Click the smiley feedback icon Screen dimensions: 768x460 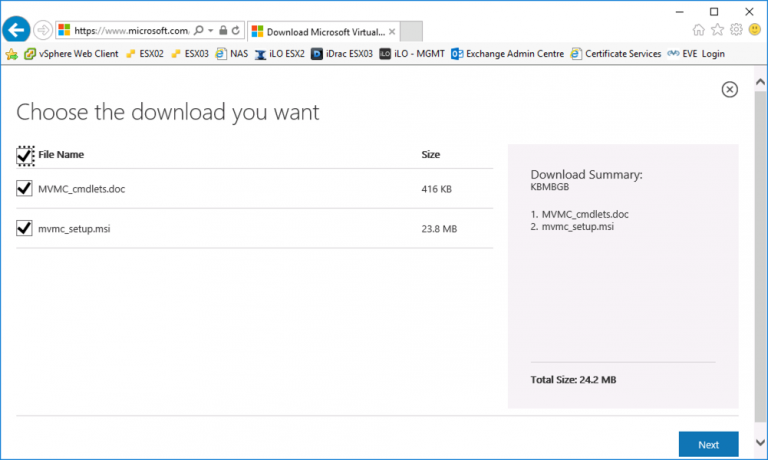tap(755, 30)
